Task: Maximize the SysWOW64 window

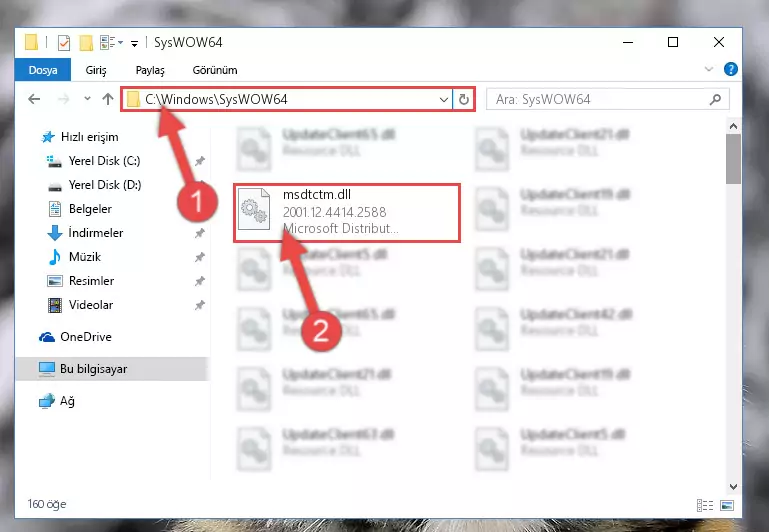Action: point(673,43)
